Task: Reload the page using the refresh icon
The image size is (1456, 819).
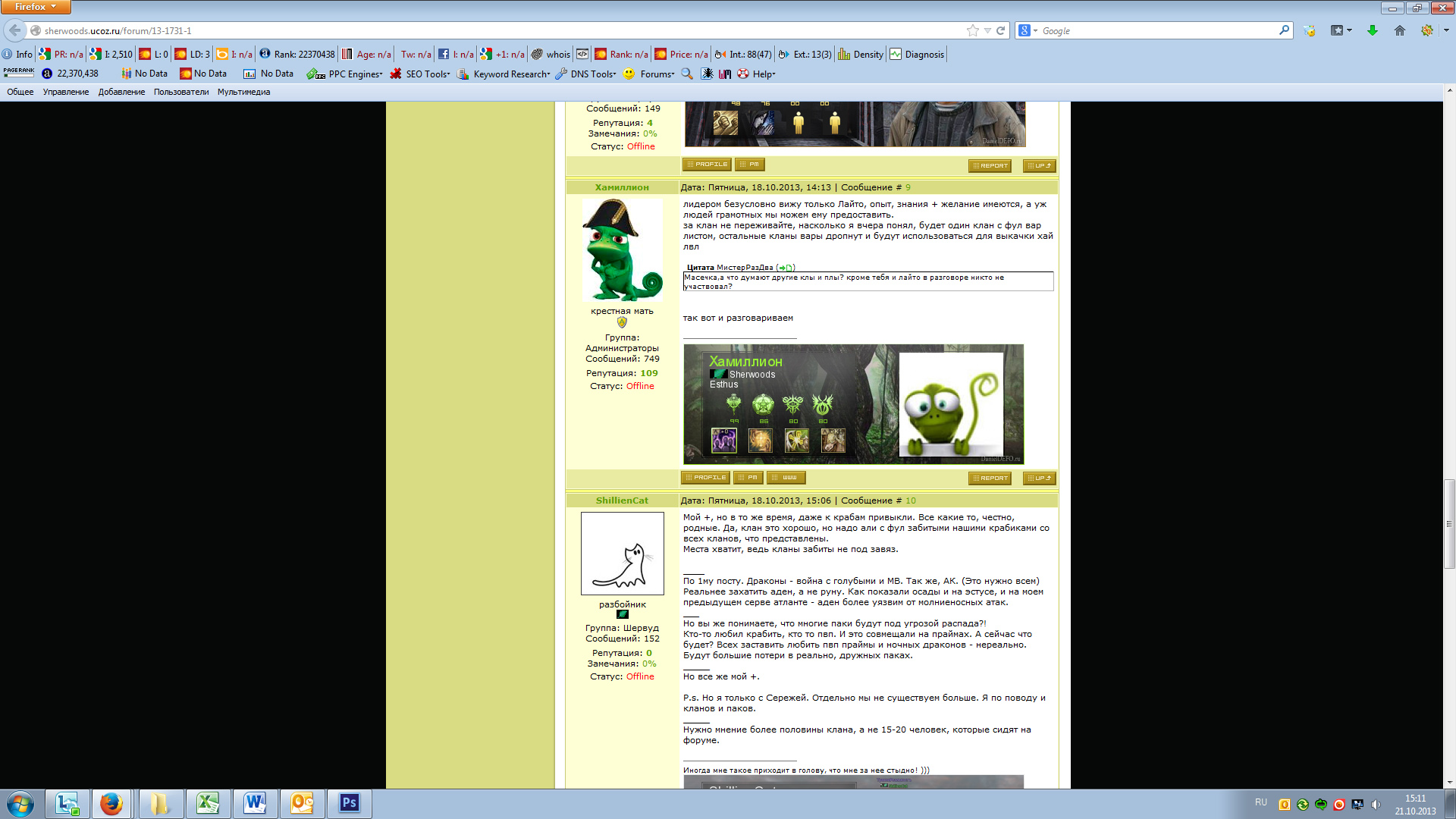Action: 1000,30
